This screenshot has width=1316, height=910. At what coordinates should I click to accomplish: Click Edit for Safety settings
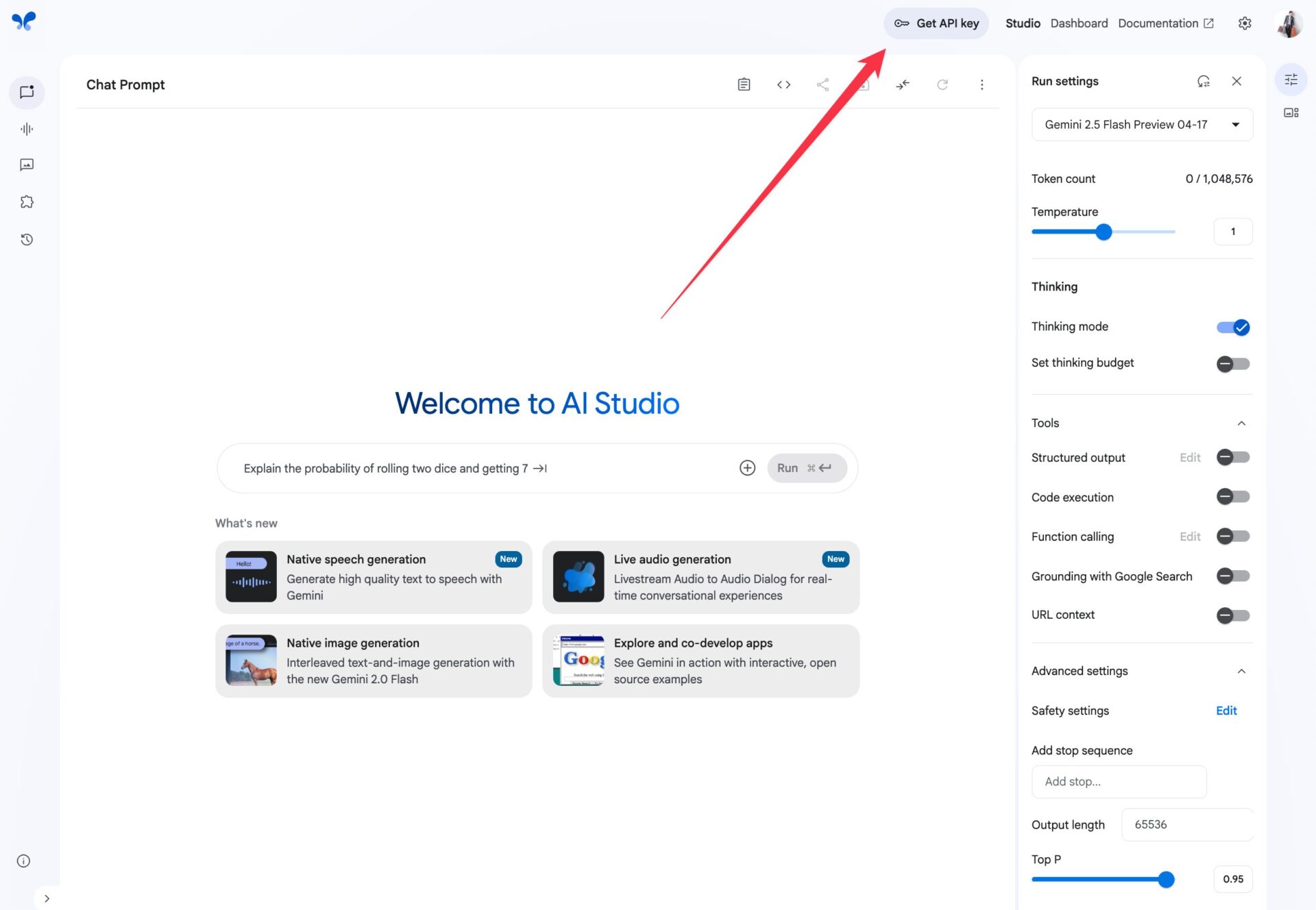coord(1226,711)
